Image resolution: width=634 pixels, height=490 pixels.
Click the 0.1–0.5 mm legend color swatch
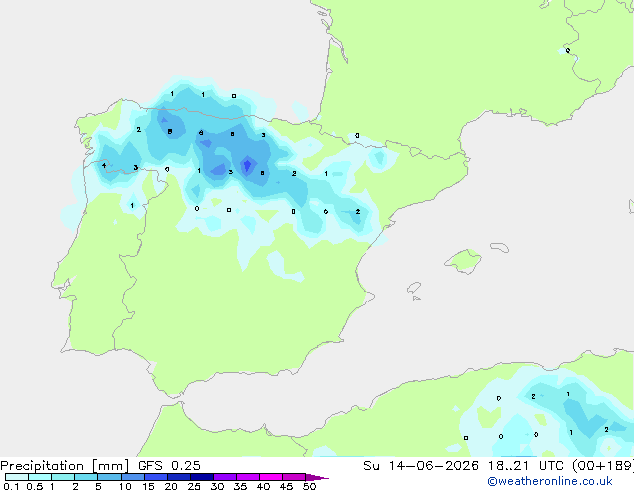click(x=17, y=477)
